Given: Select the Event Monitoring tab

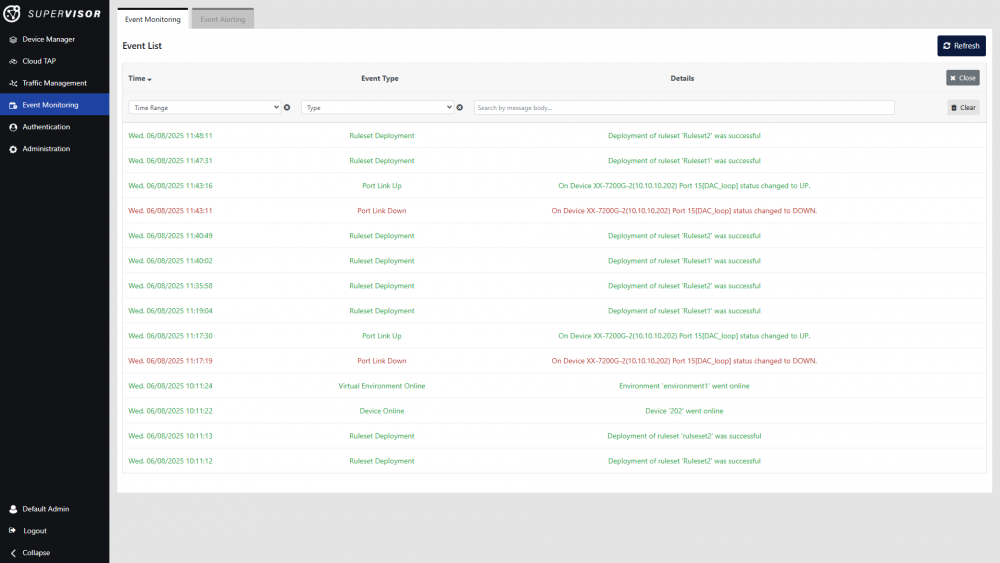Looking at the screenshot, I should (x=152, y=19).
